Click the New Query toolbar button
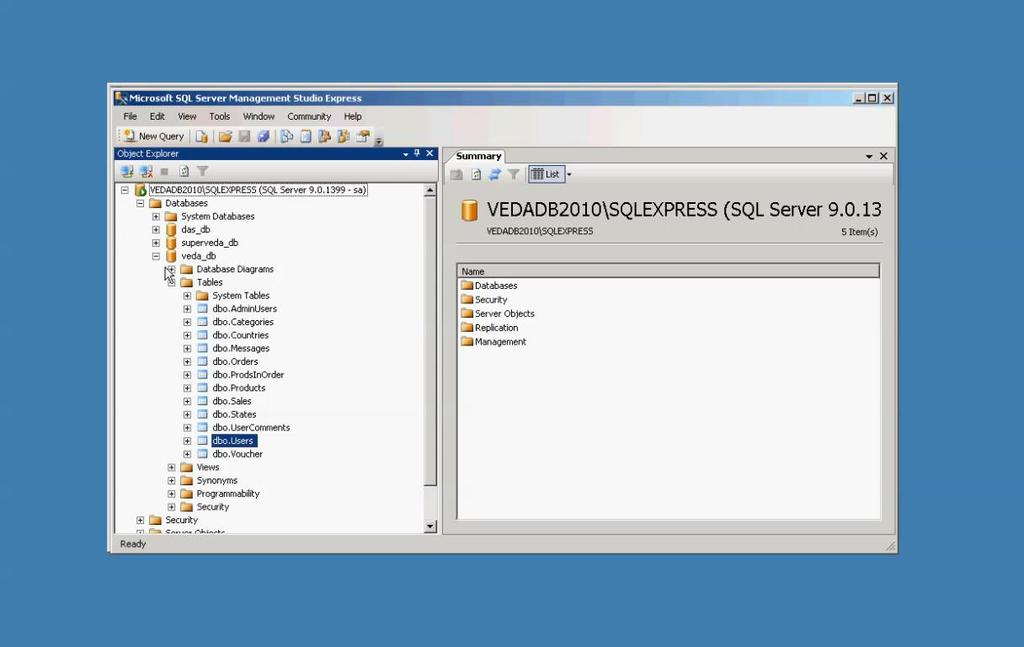This screenshot has width=1024, height=647. (x=154, y=136)
